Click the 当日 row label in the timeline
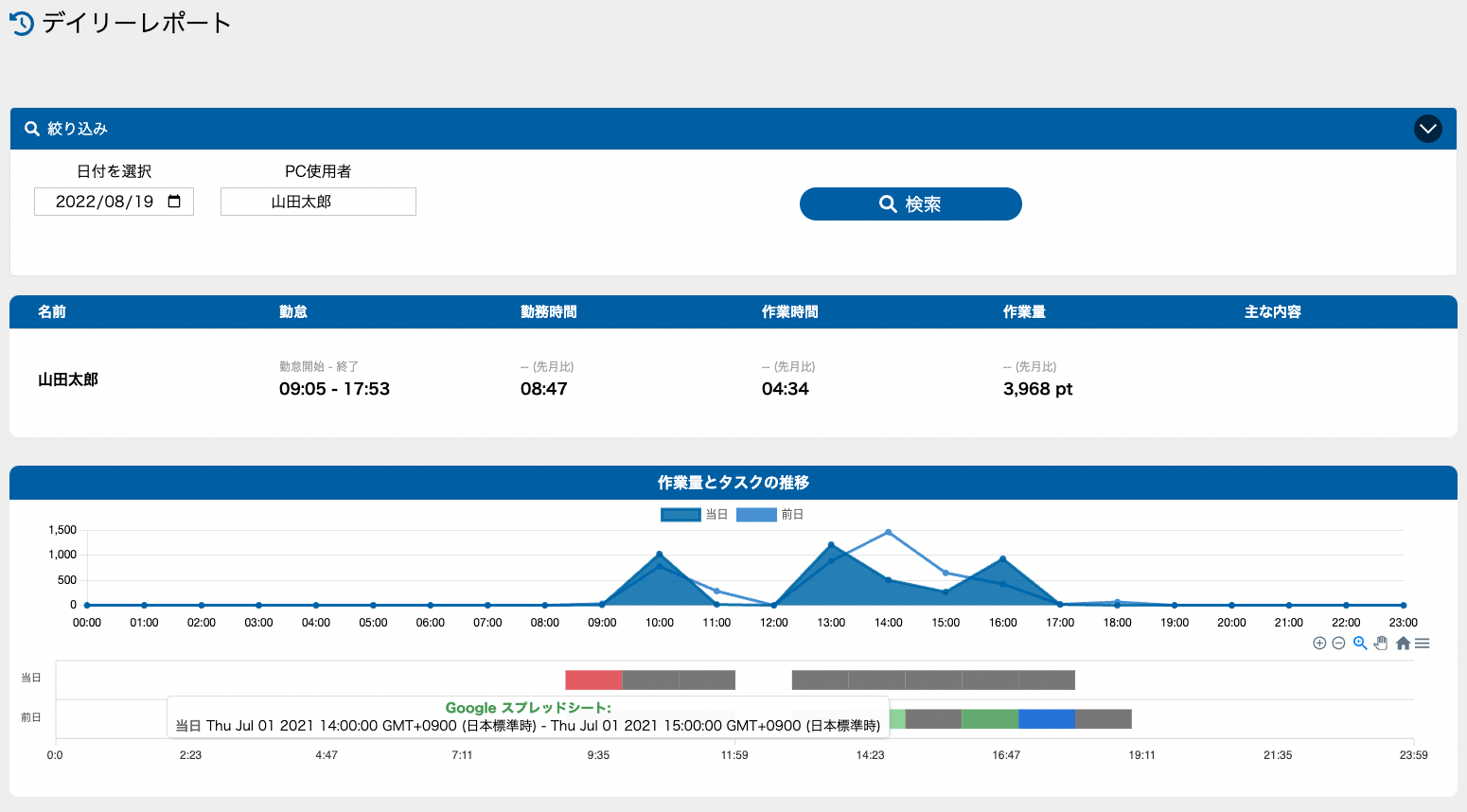 [31, 678]
